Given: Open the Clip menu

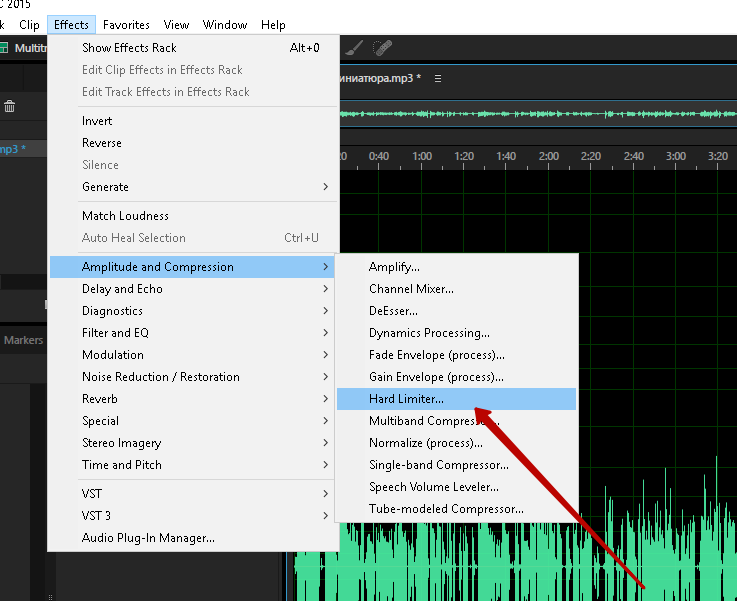Looking at the screenshot, I should (29, 25).
